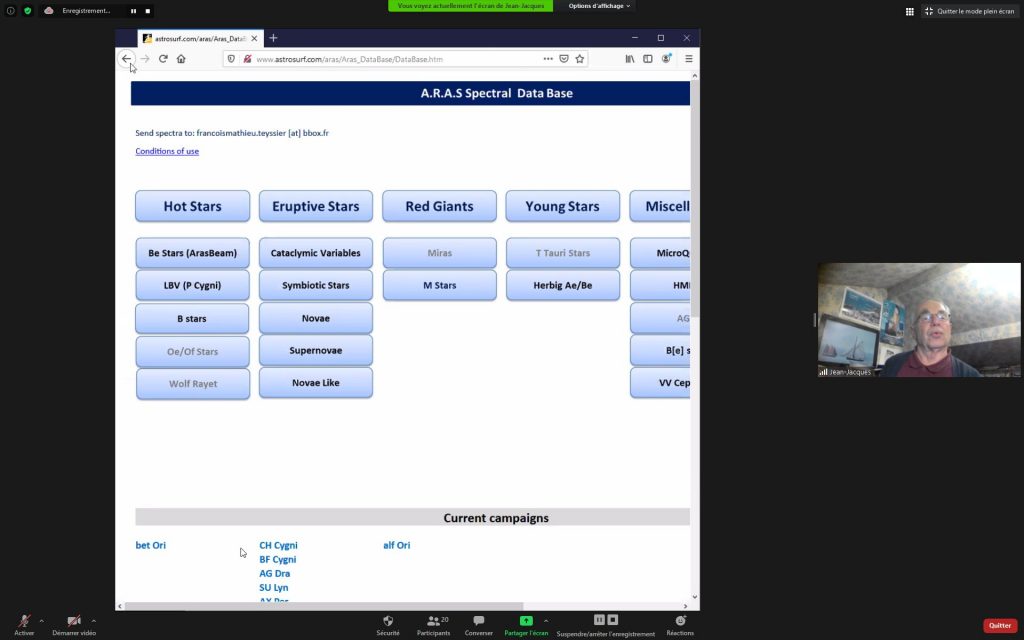Click the Hot Stars category button
The height and width of the screenshot is (640, 1024).
[193, 206]
